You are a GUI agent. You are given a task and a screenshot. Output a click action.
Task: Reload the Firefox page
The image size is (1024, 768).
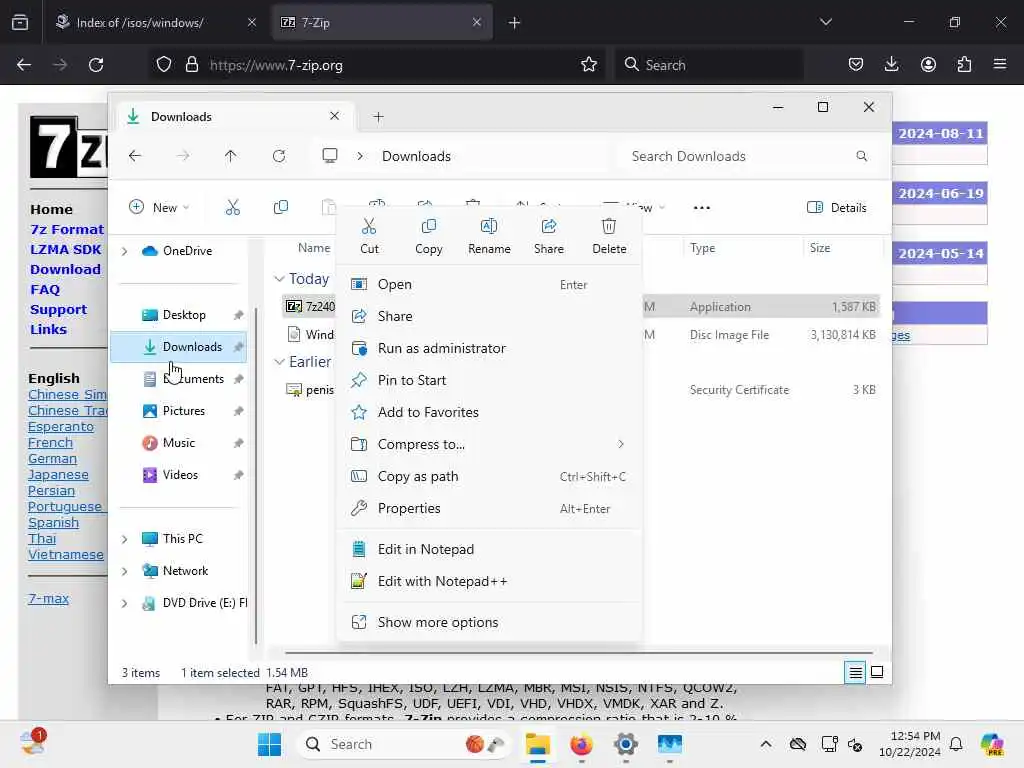coord(96,65)
